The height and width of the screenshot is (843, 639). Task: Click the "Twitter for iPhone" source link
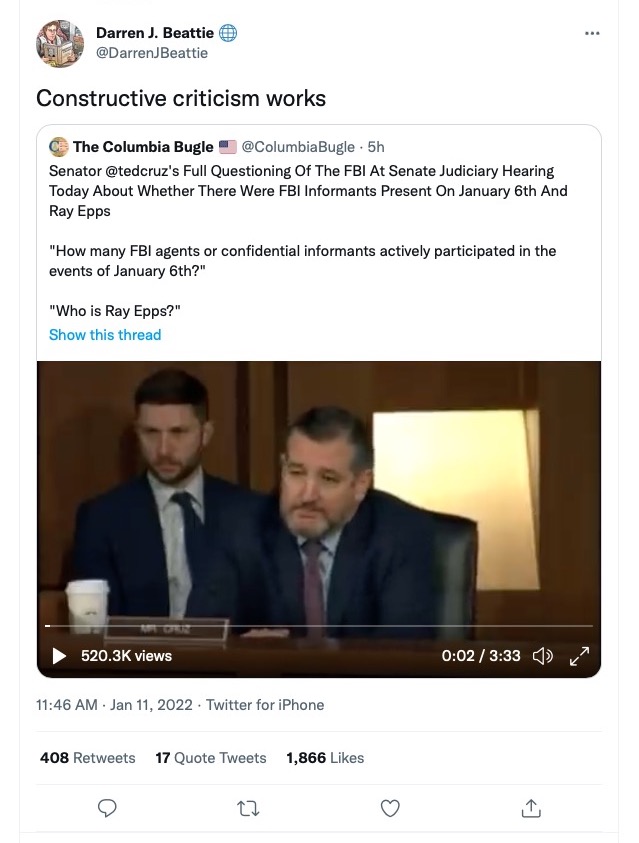coord(265,705)
